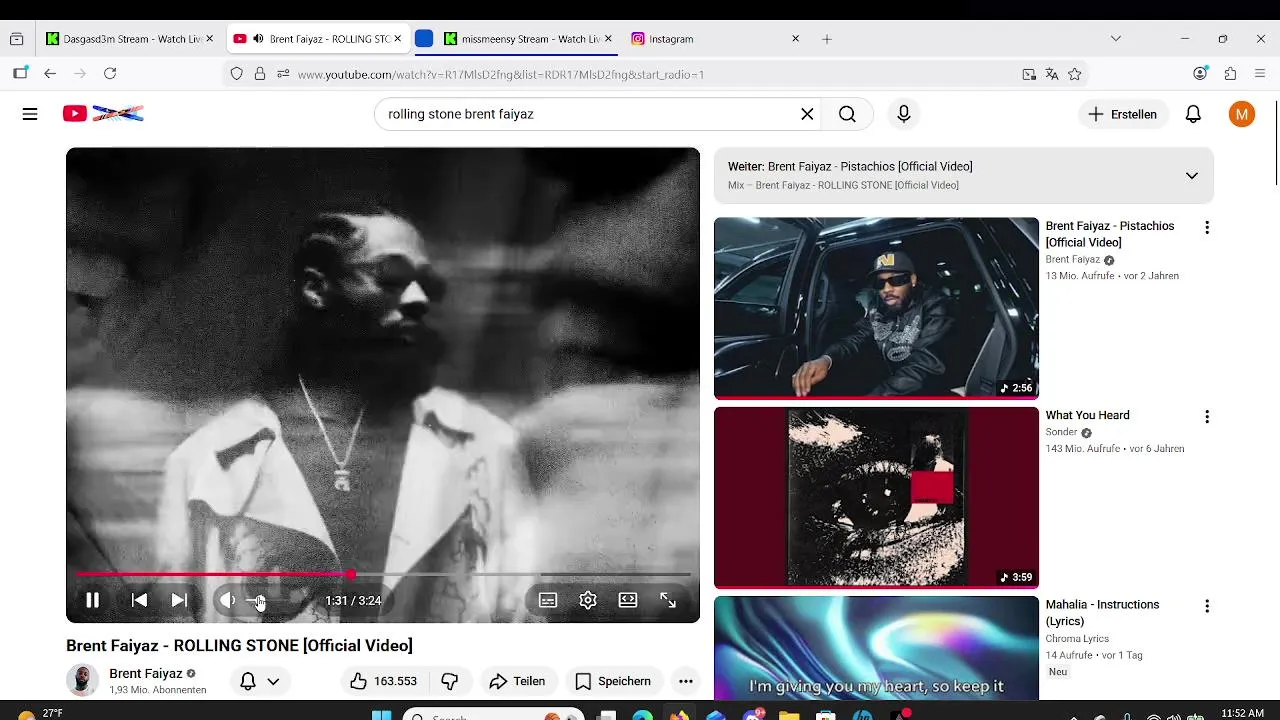Viewport: 1280px width, 720px height.
Task: Mute tab via speaker icon on YouTube tab
Action: pyautogui.click(x=258, y=39)
